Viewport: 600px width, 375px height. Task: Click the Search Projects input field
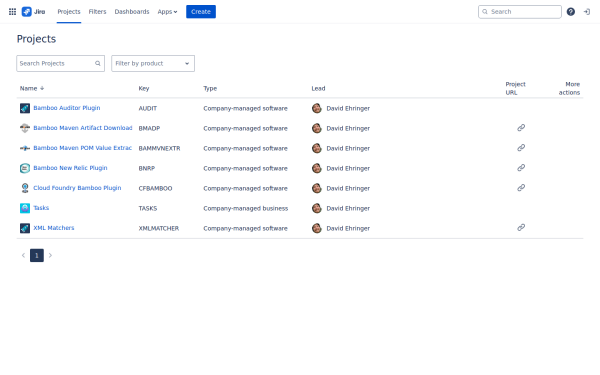[60, 64]
